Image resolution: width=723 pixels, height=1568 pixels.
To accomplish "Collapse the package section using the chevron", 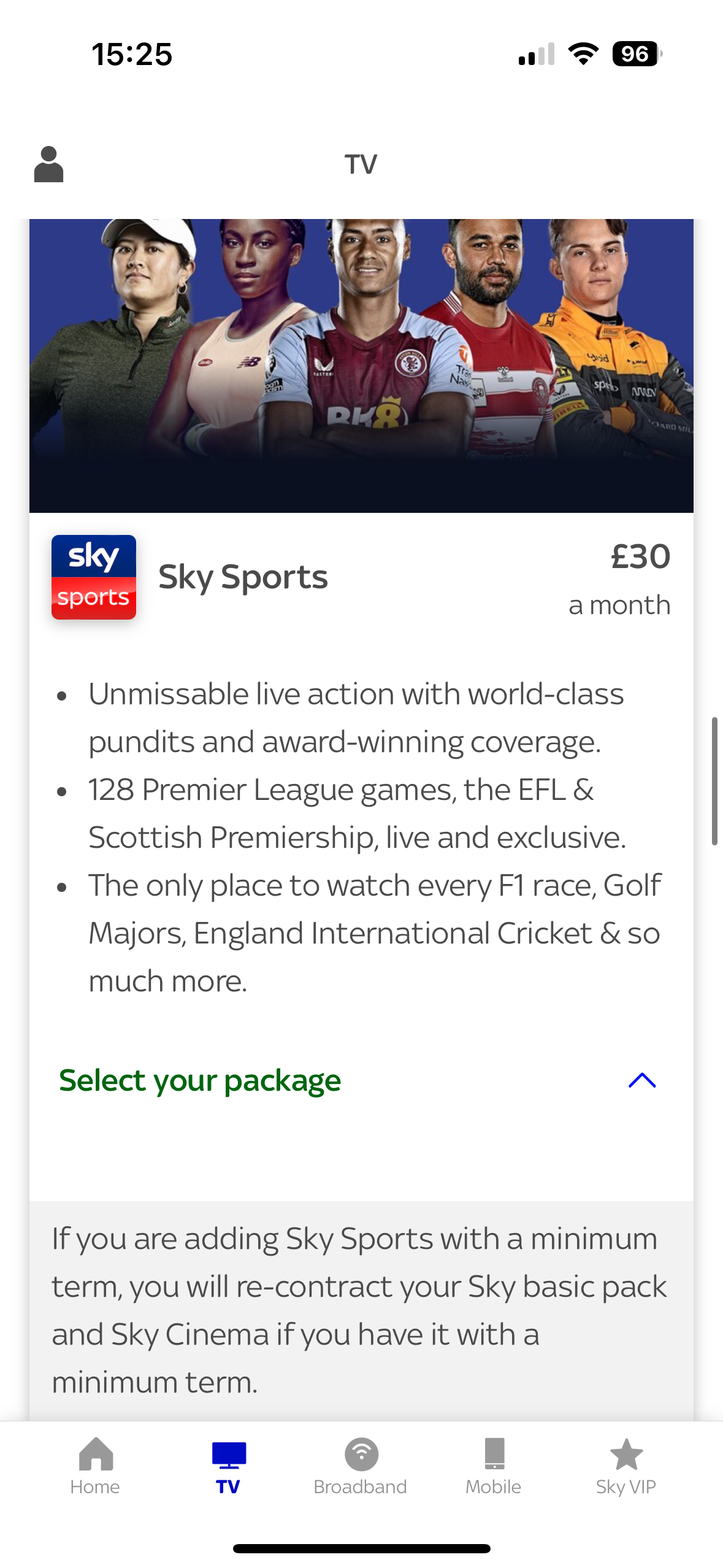I will pyautogui.click(x=642, y=1080).
